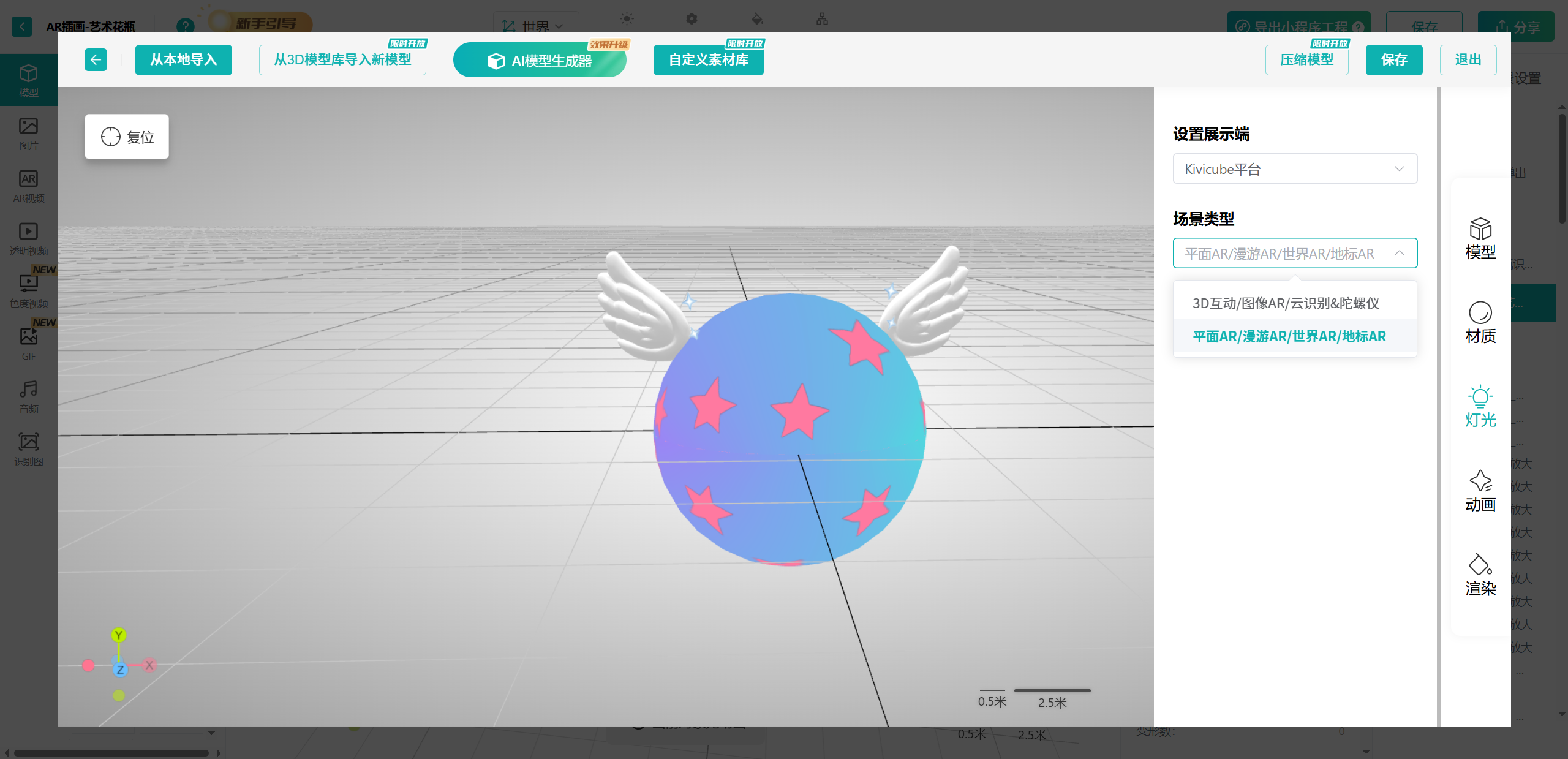Click the X axis gizmo handle

[149, 665]
